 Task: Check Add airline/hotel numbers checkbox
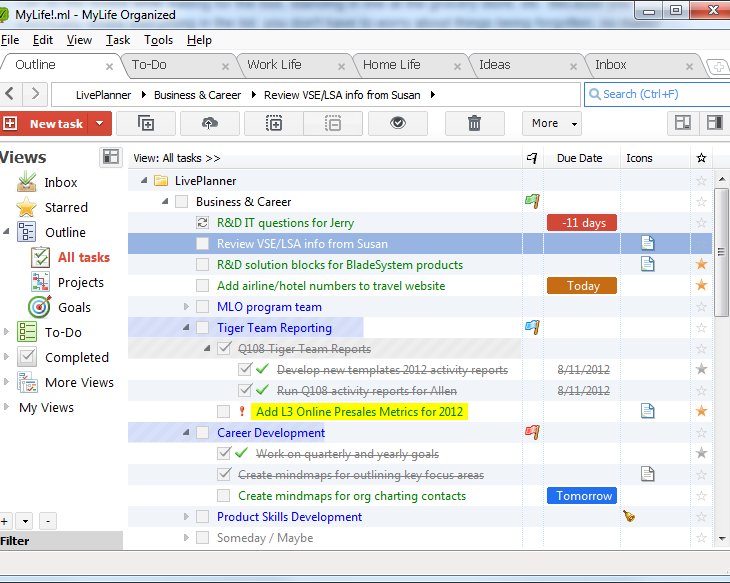(203, 285)
